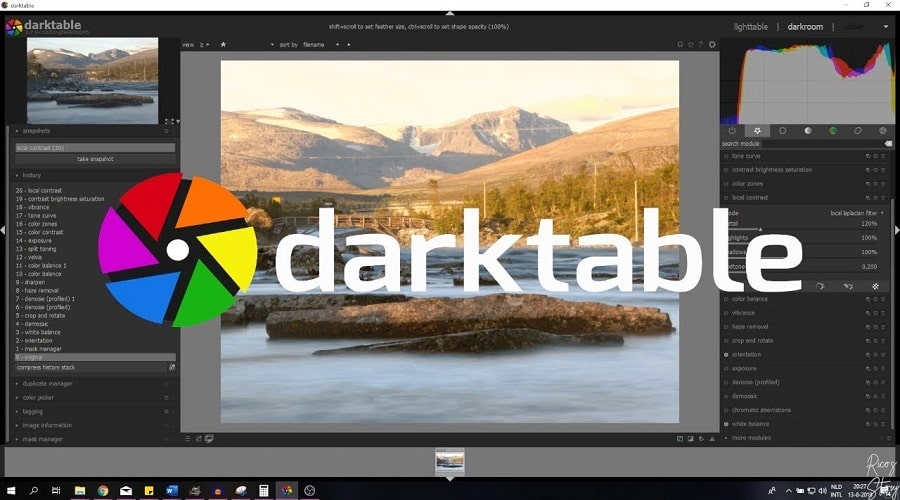The height and width of the screenshot is (500, 900).
Task: Select the favorites module group icon
Action: [x=757, y=131]
